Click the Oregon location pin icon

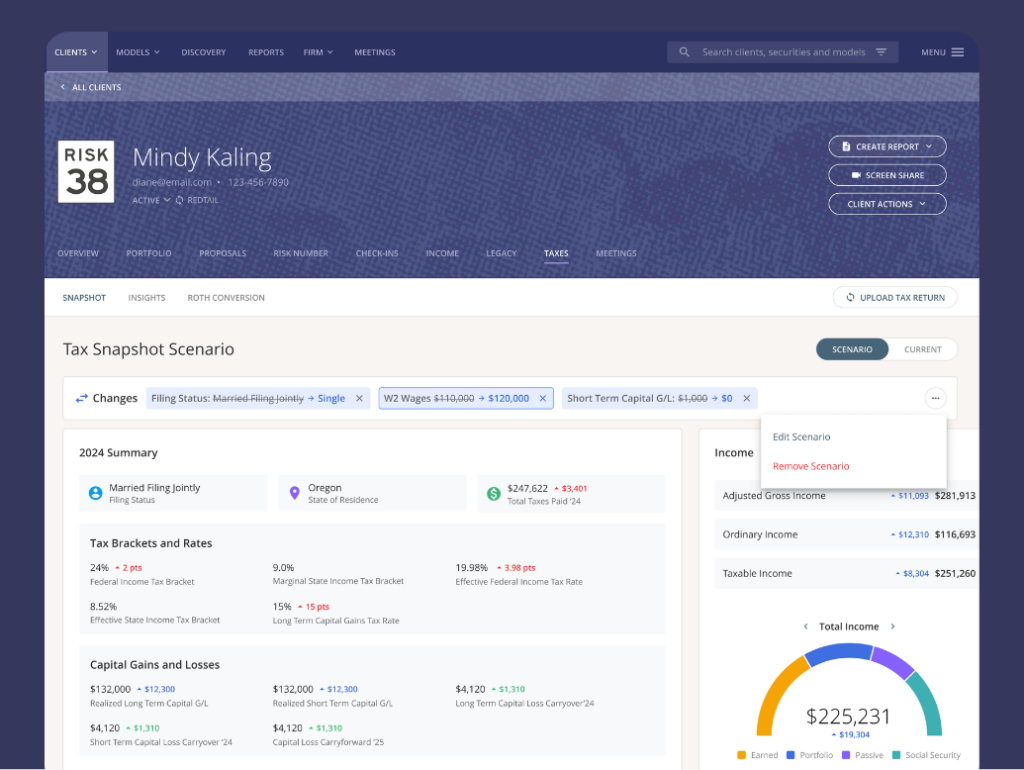point(295,493)
